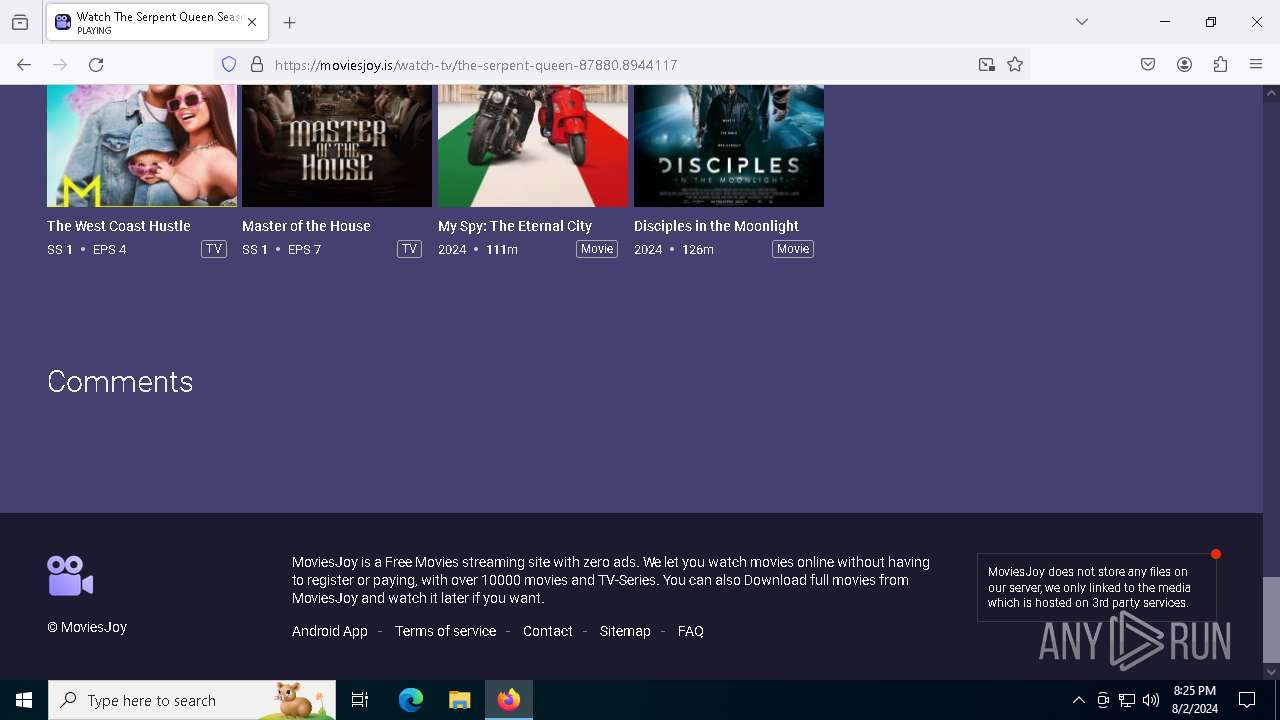Bookmark this page with the star
Viewport: 1280px width, 720px height.
click(x=1015, y=65)
